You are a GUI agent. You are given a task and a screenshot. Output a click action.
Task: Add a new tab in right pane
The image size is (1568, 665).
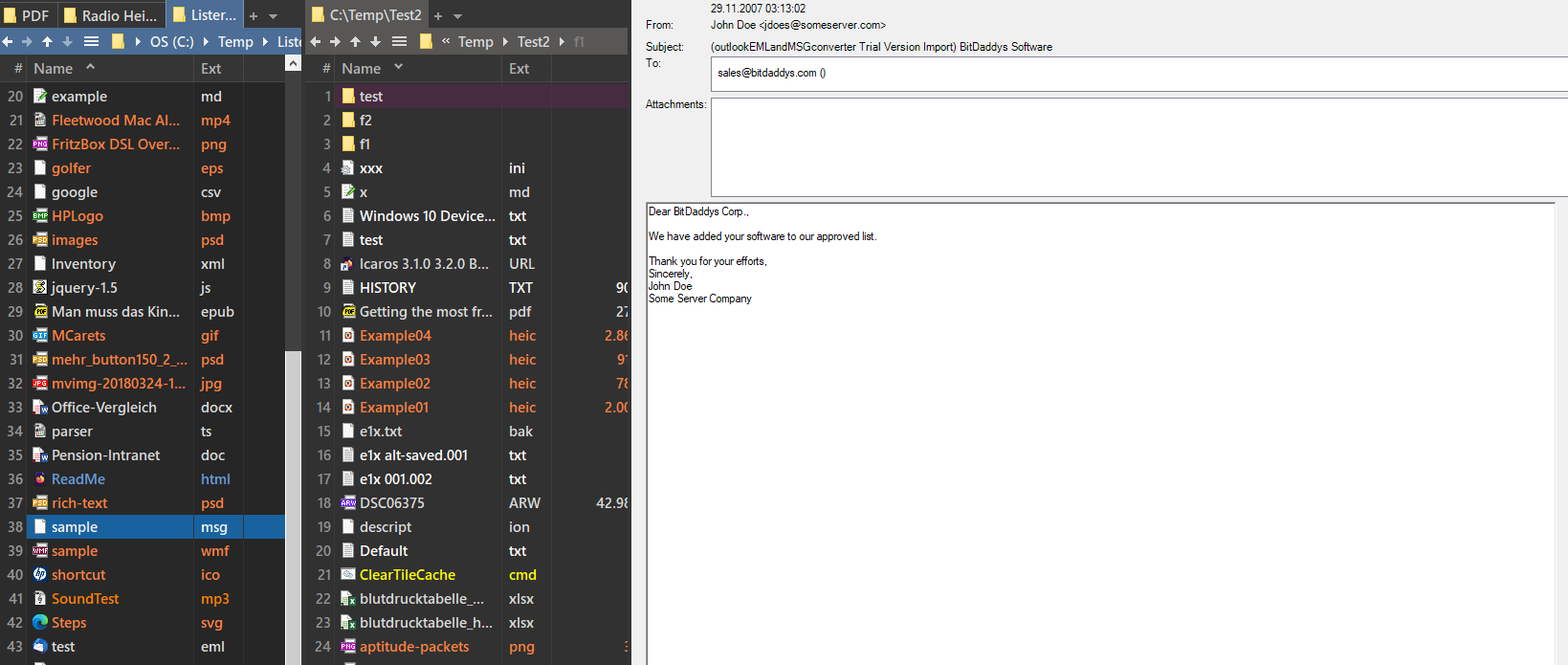(x=438, y=16)
